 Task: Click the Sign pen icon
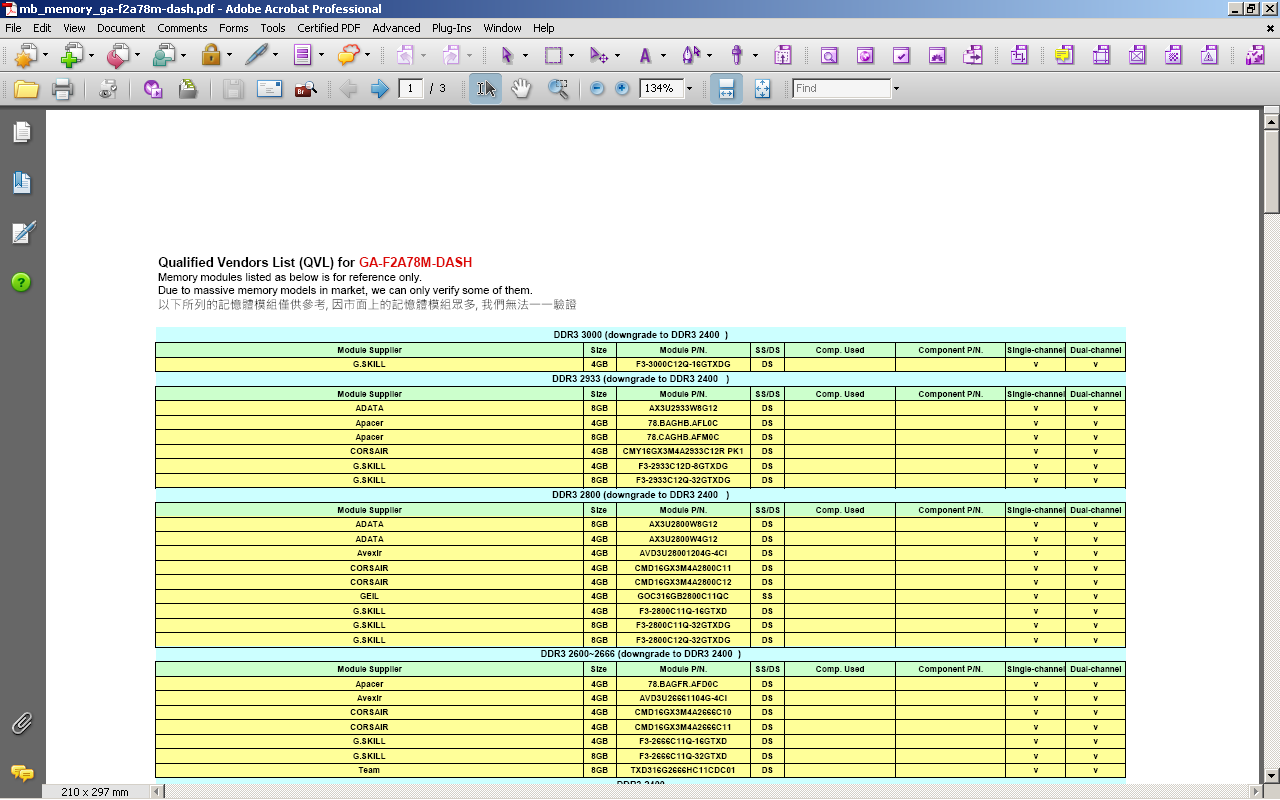[x=257, y=55]
